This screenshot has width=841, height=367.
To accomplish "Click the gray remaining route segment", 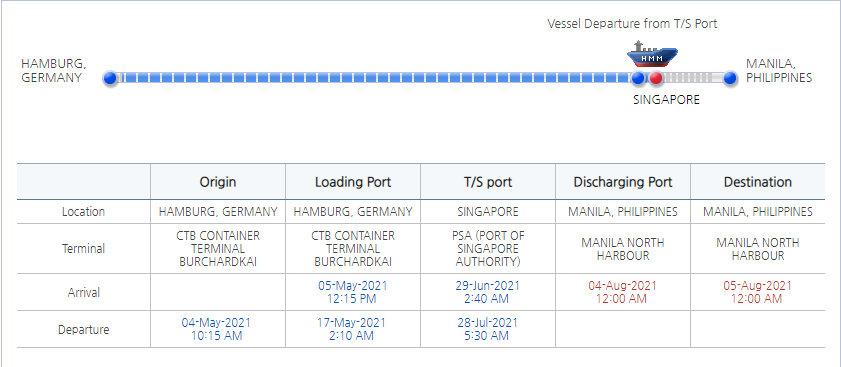I will click(692, 78).
